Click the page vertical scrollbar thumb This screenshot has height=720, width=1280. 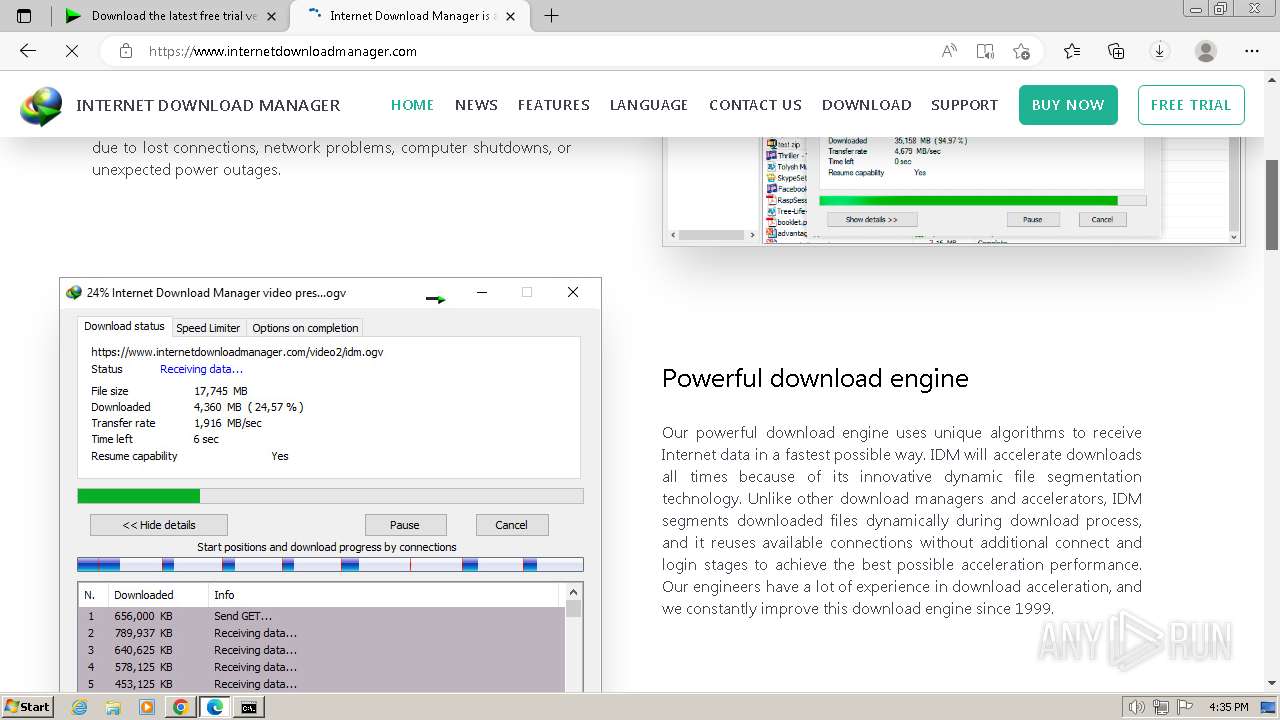[x=1272, y=205]
